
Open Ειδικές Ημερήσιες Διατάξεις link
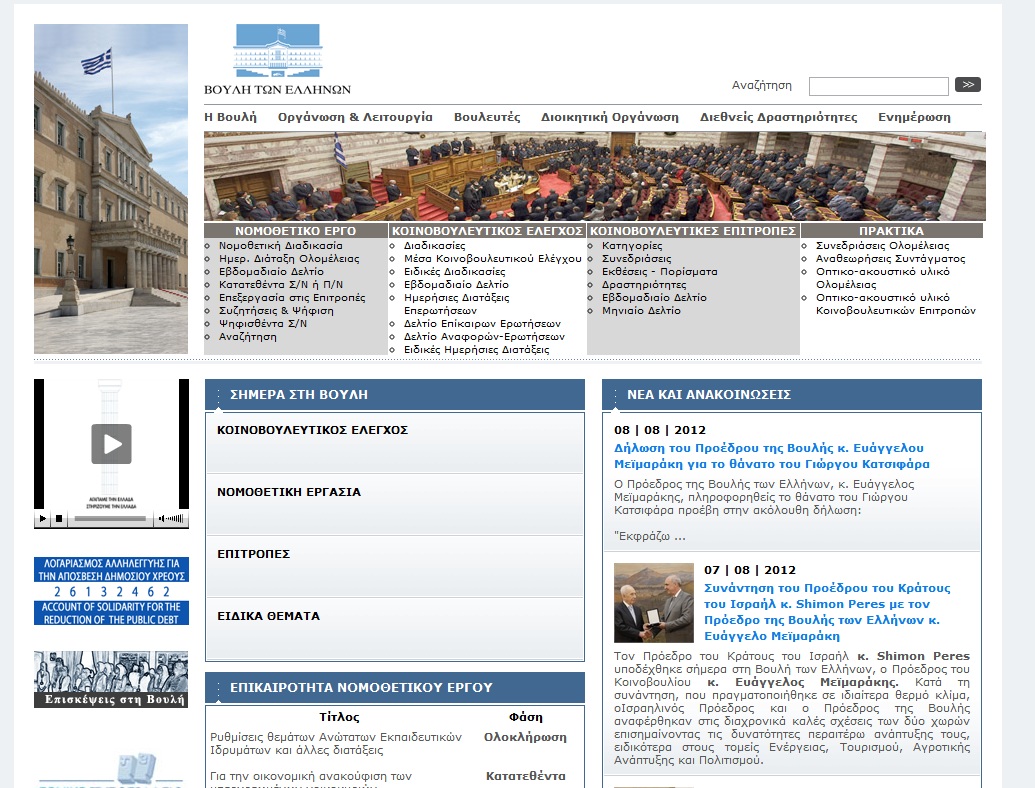pos(476,350)
